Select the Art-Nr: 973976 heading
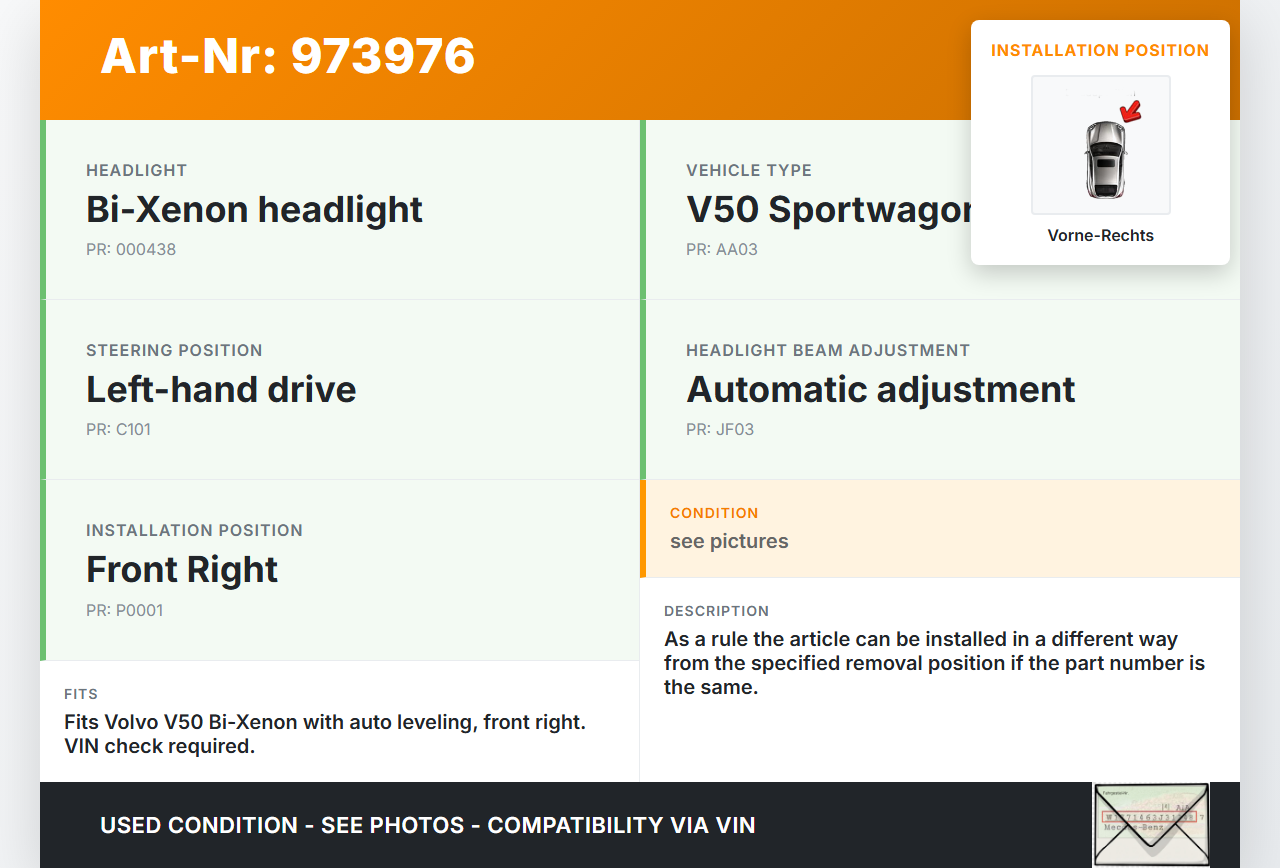 tap(288, 56)
